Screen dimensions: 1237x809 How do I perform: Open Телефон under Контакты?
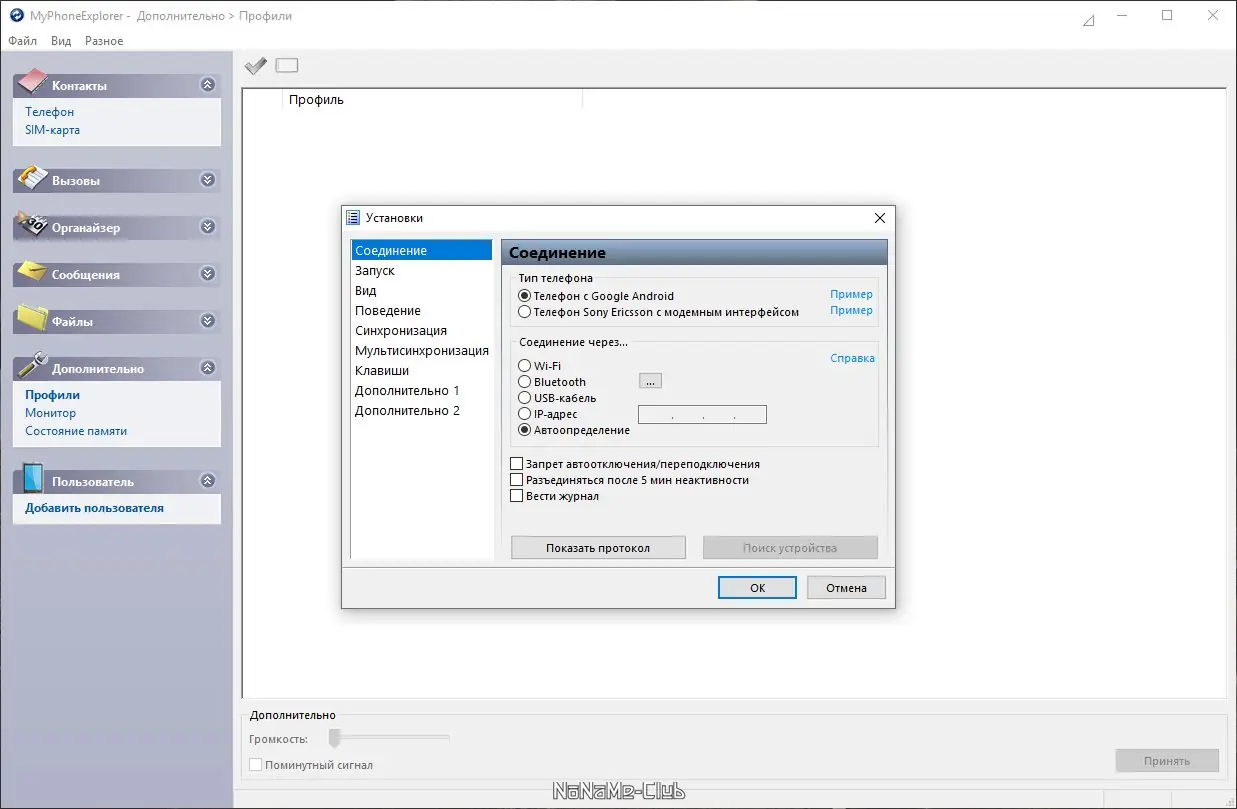[50, 112]
